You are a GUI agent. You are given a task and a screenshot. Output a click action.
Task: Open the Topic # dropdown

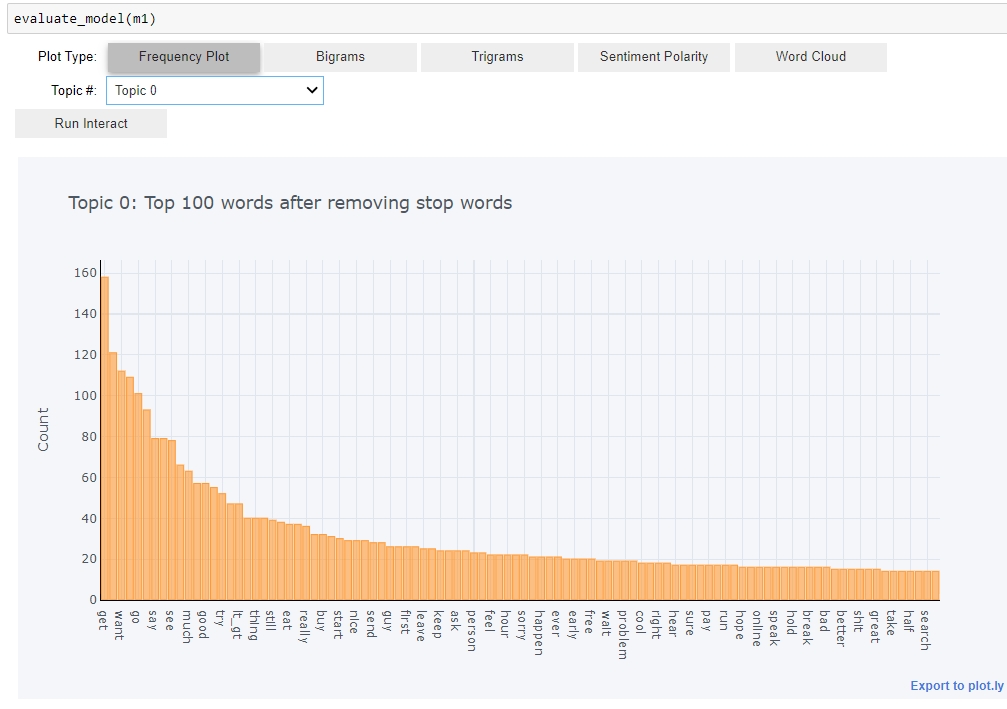tap(214, 91)
